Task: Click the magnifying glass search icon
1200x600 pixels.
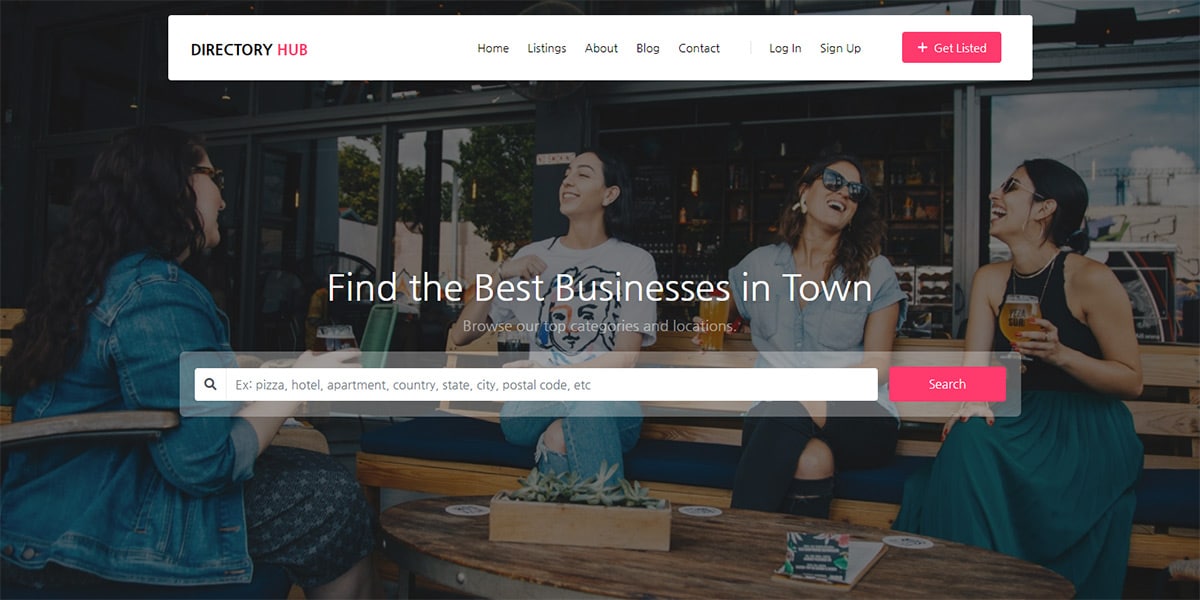Action: (x=210, y=384)
